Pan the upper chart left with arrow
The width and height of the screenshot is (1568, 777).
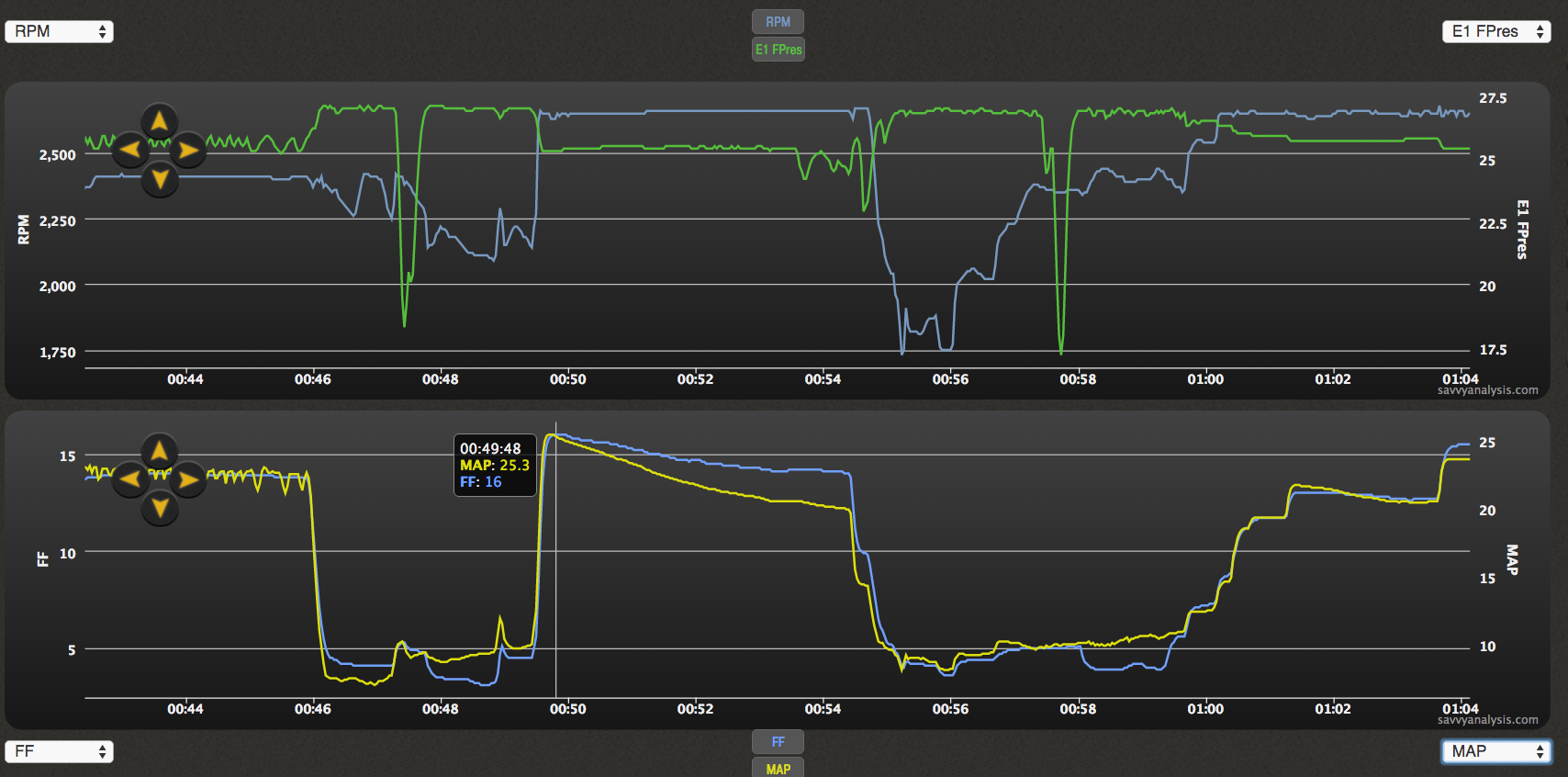pos(130,150)
